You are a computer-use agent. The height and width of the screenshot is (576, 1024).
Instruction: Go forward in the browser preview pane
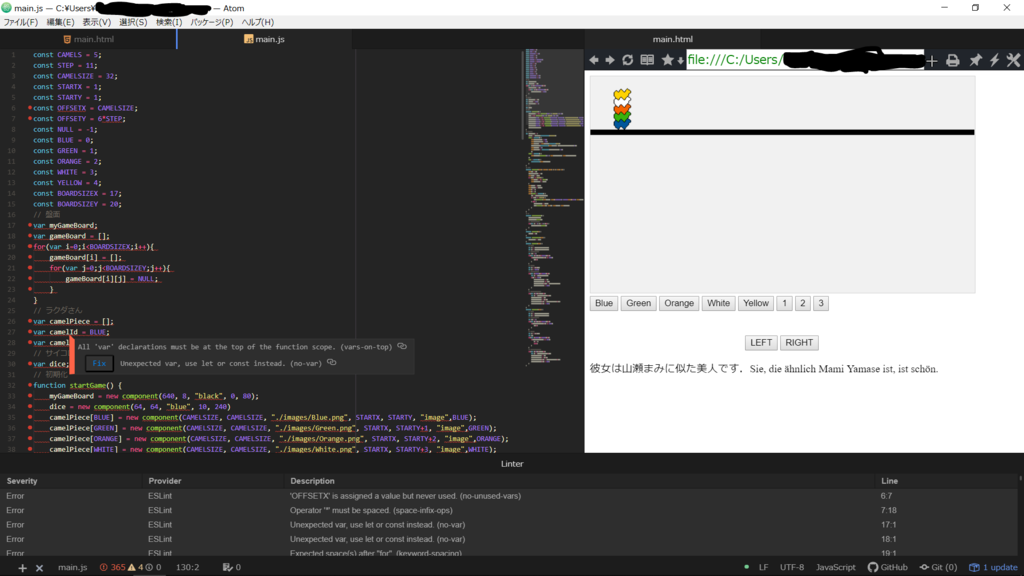pyautogui.click(x=610, y=60)
